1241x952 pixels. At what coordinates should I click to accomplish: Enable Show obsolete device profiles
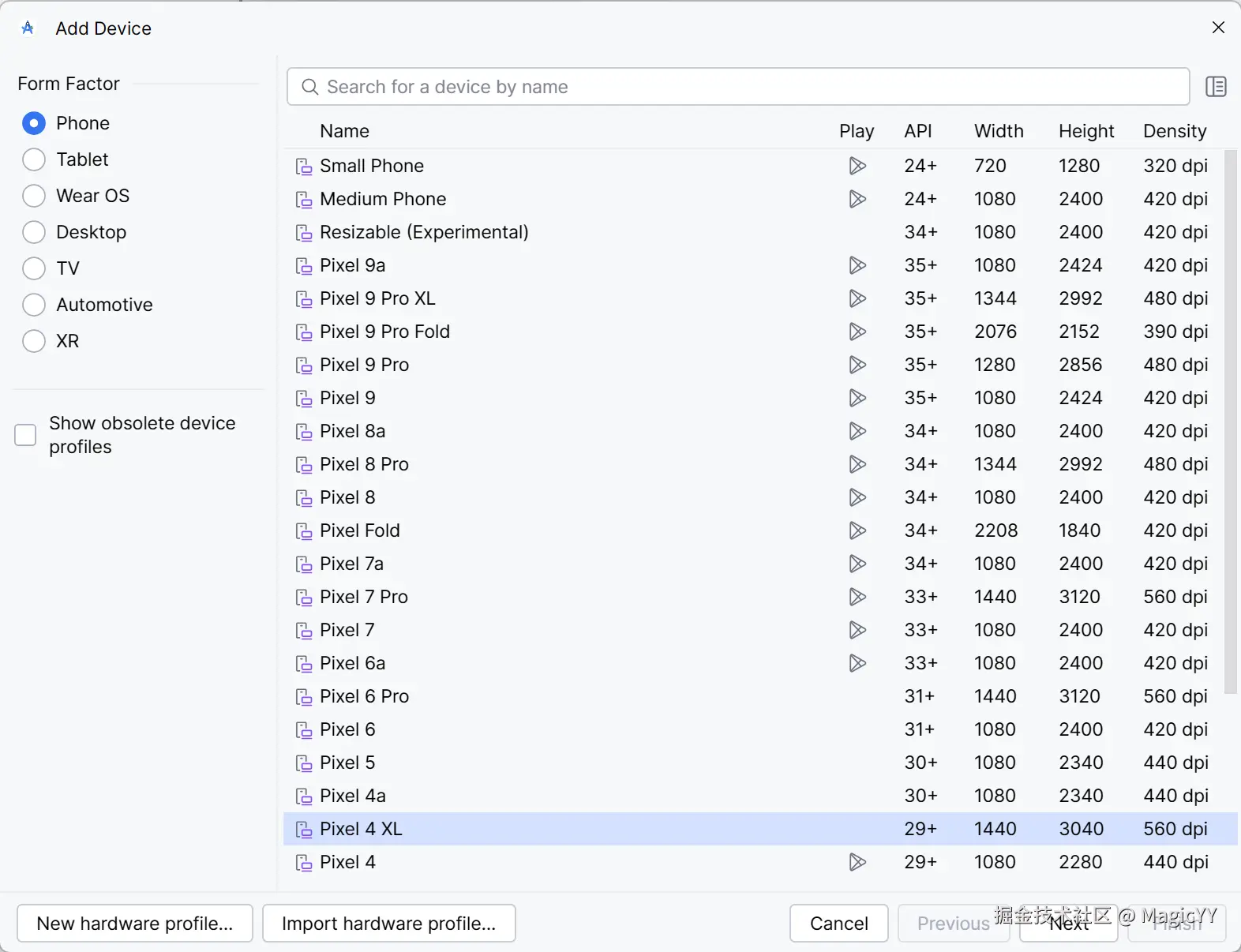(x=26, y=435)
